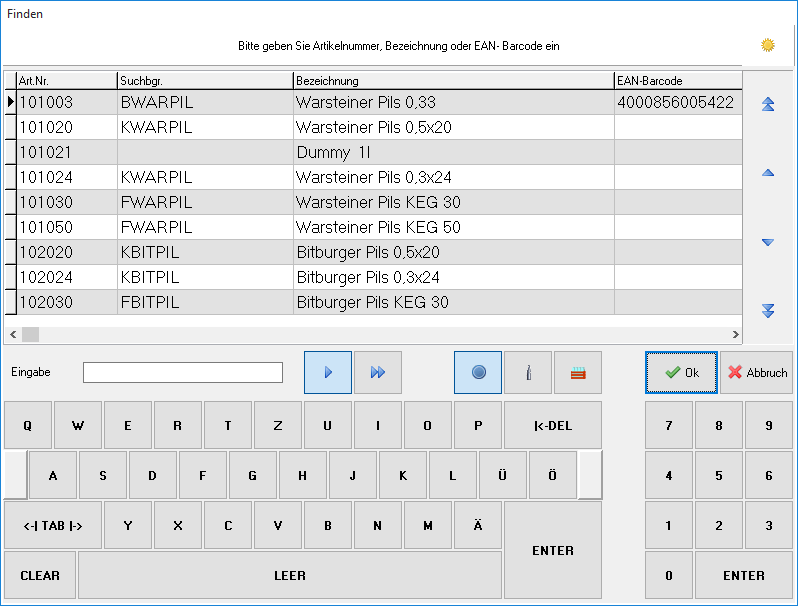
Task: Tap the H key
Action: 302,475
